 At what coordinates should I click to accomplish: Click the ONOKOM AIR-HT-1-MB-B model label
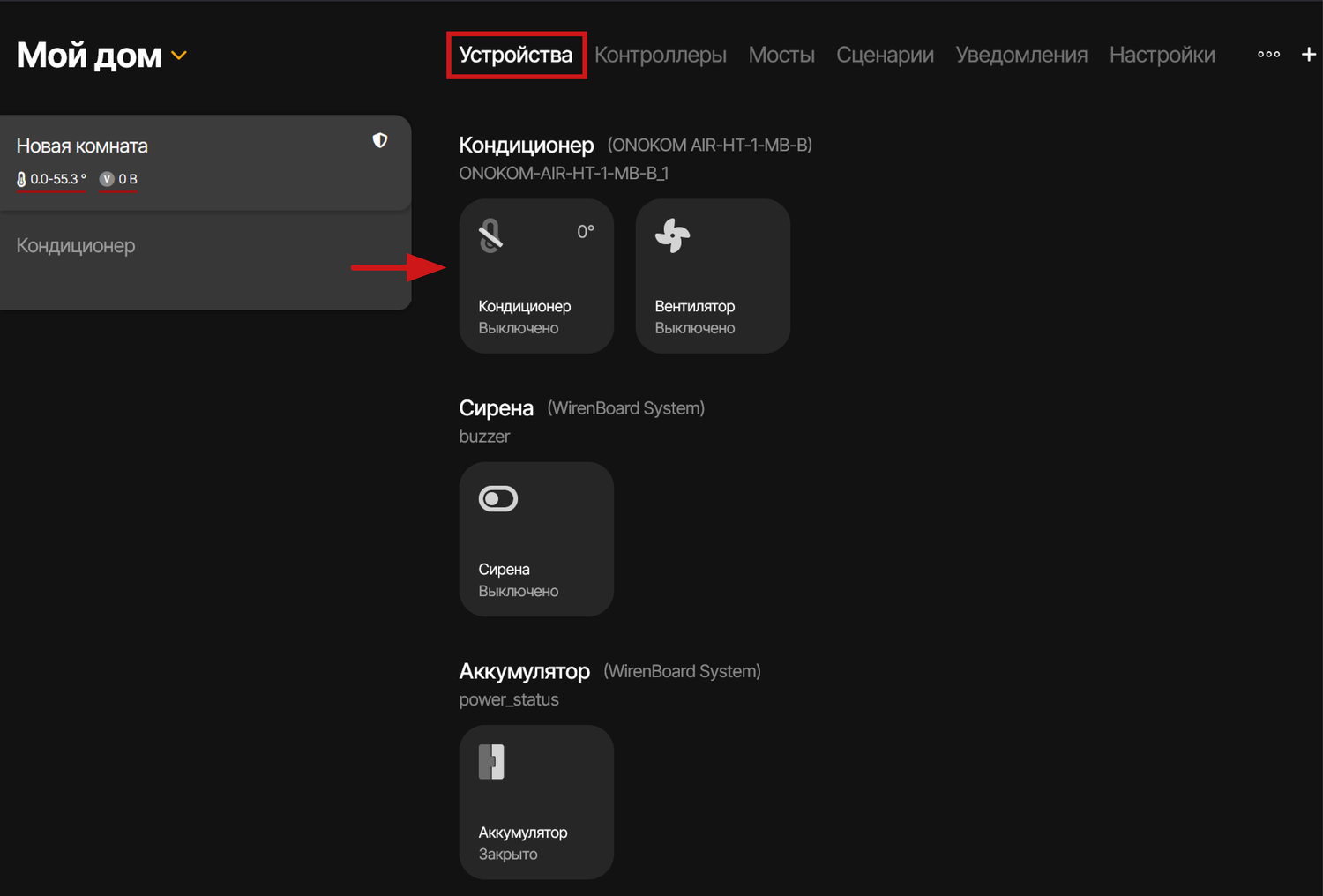710,145
